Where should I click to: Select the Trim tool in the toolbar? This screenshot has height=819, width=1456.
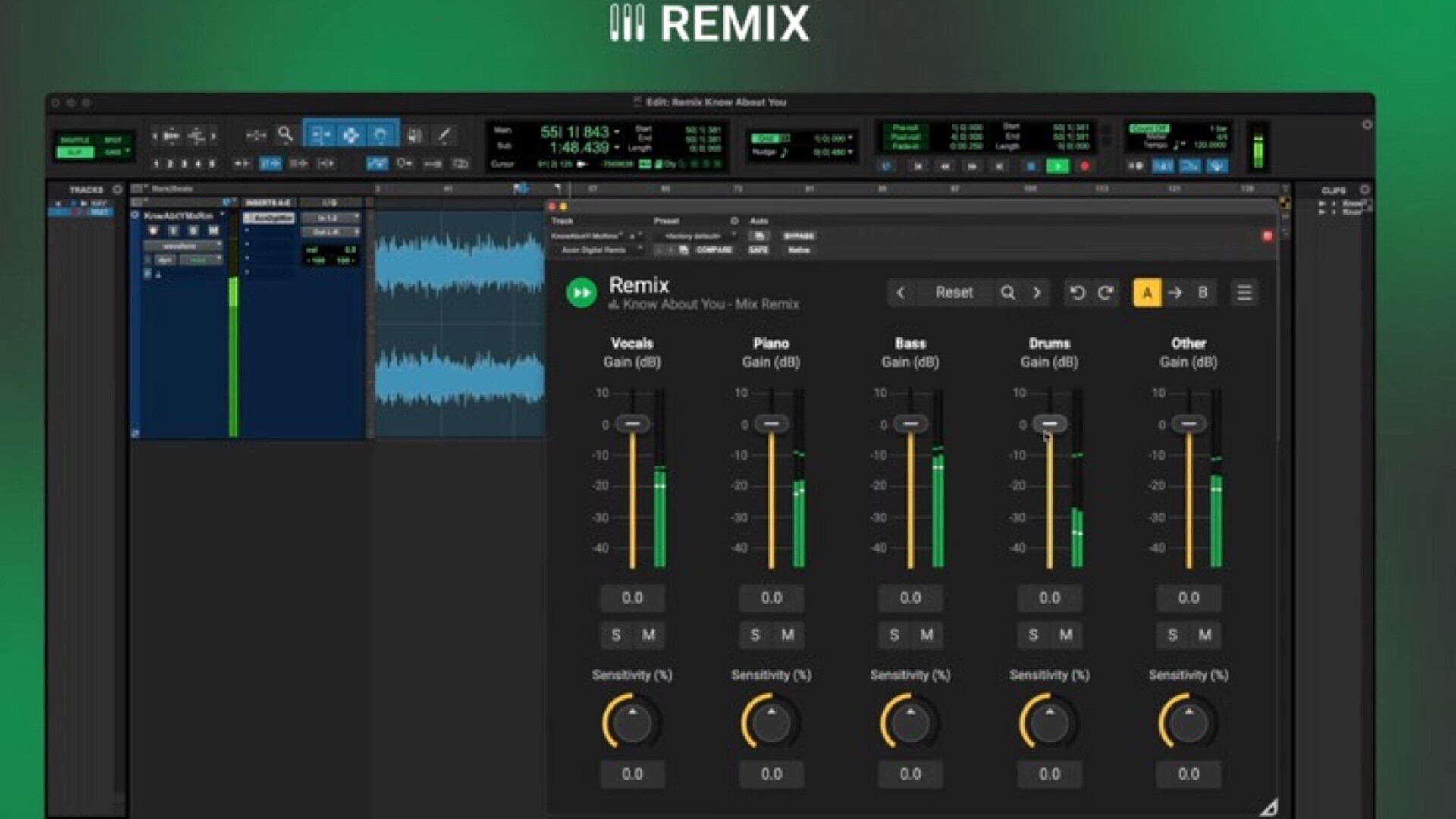point(321,135)
